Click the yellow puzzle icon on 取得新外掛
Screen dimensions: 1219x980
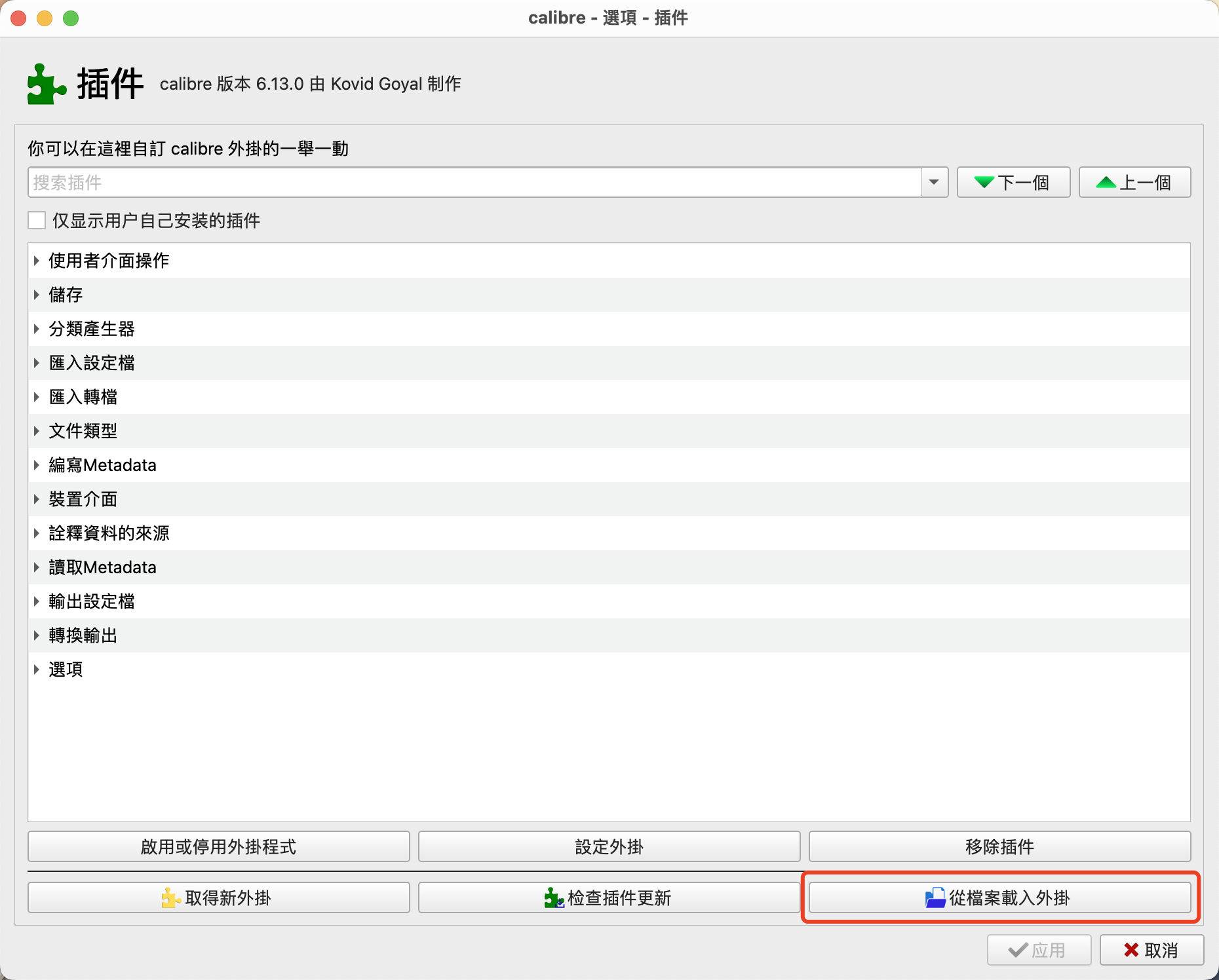click(x=170, y=897)
